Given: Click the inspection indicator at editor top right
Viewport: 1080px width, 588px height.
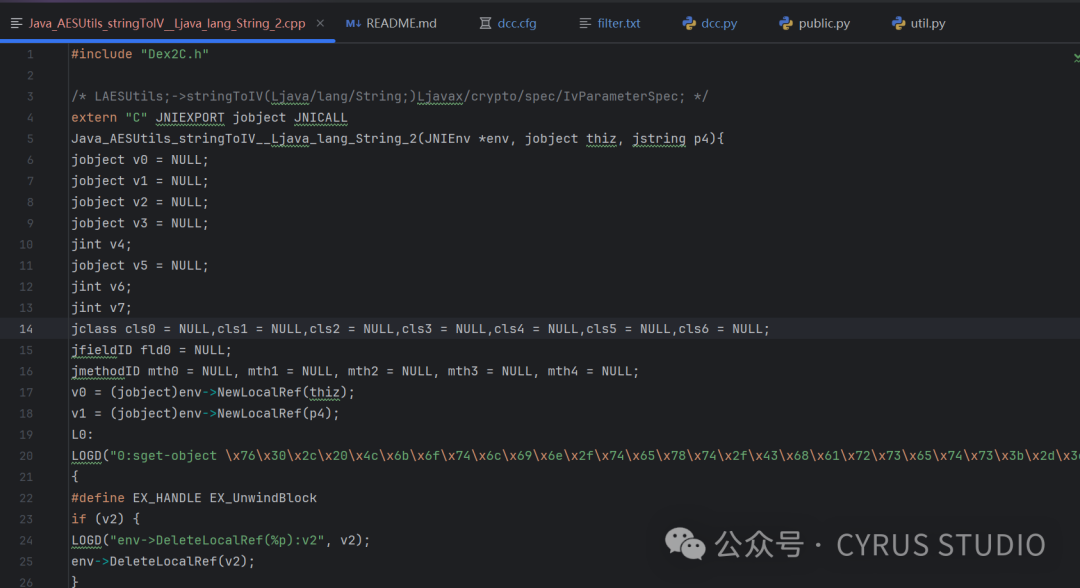Looking at the screenshot, I should tap(1076, 58).
